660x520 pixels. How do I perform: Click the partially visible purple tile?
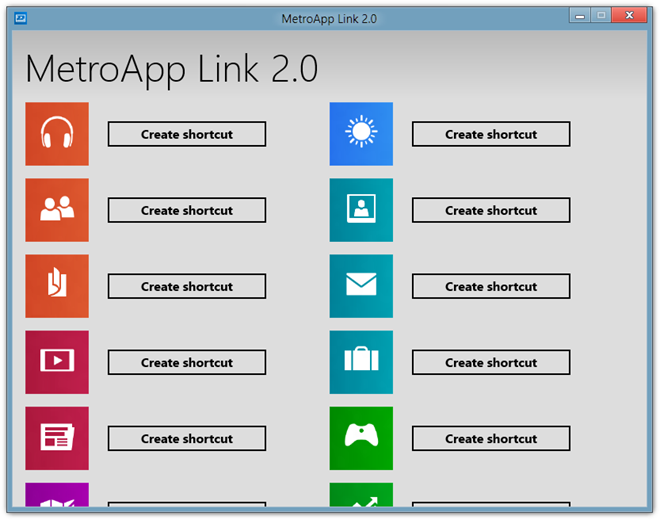pos(57,495)
